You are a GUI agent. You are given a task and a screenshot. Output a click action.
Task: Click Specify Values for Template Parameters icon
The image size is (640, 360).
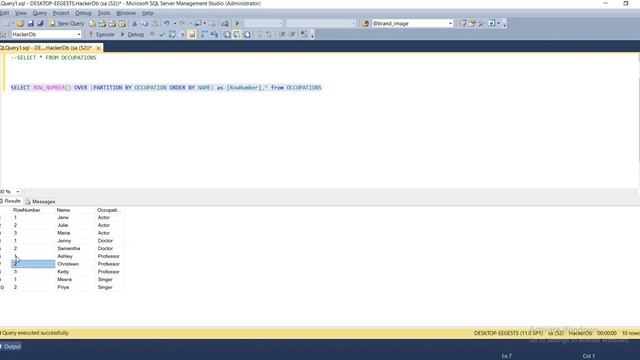(304, 34)
